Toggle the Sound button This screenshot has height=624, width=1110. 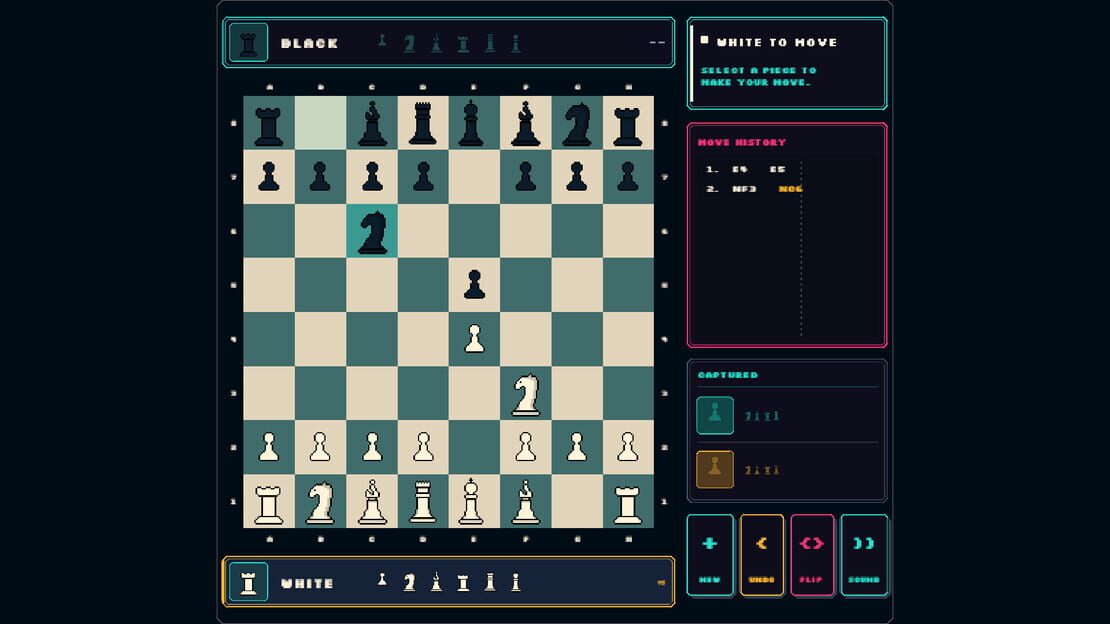[864, 555]
